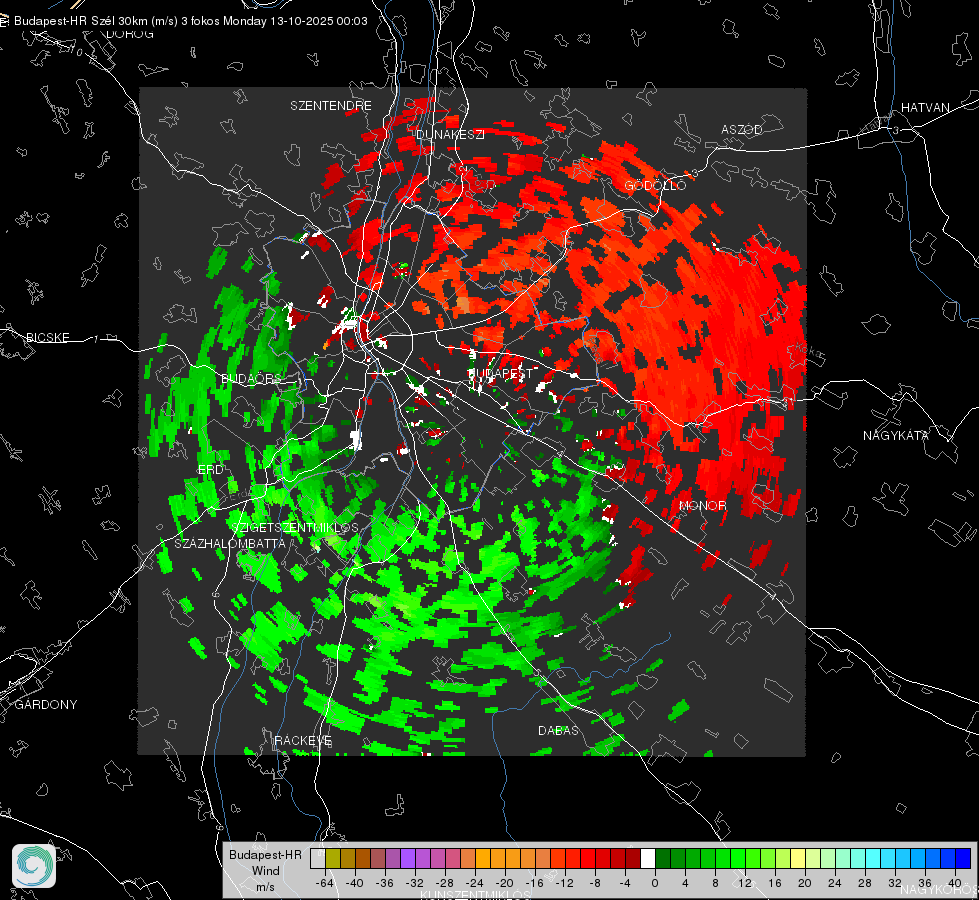Click the legend word 'Wind'

265,871
